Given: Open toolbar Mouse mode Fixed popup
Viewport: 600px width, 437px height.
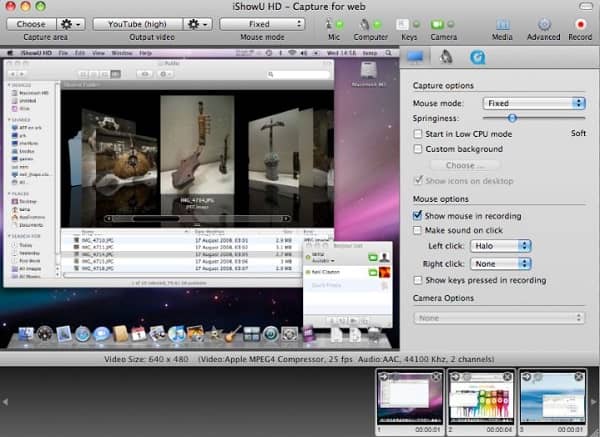Looking at the screenshot, I should point(262,24).
